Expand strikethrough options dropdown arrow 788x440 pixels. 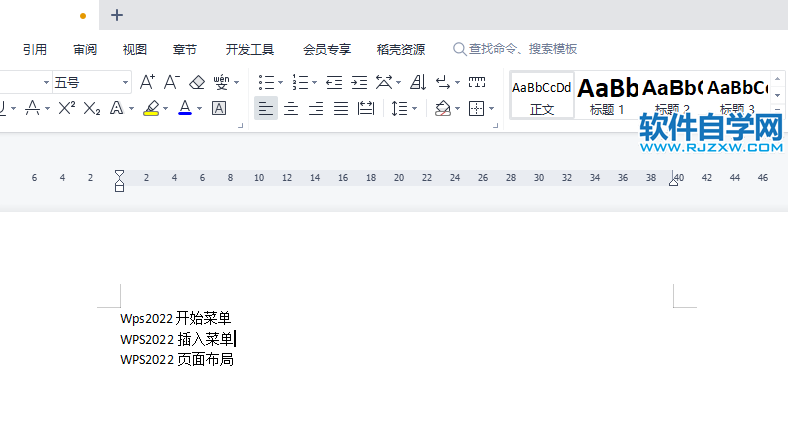48,108
